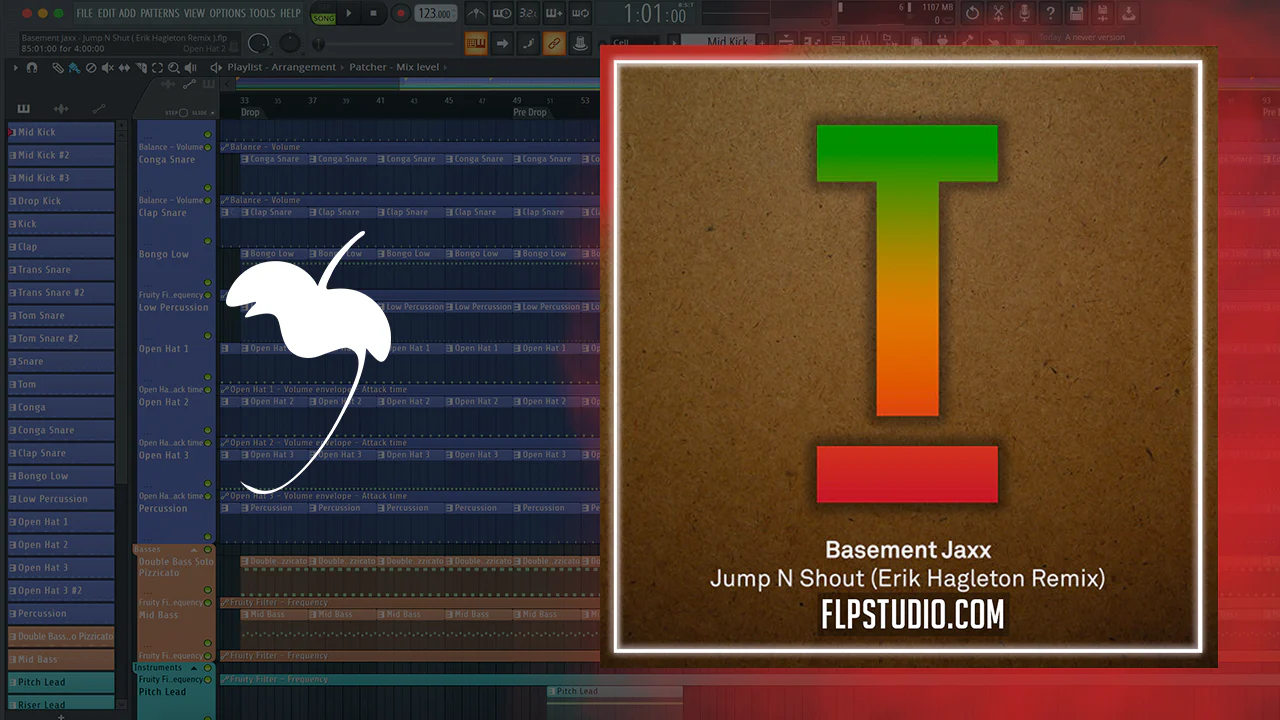The image size is (1280, 720).
Task: Open the metronome toggle in the toolbar
Action: click(x=477, y=14)
